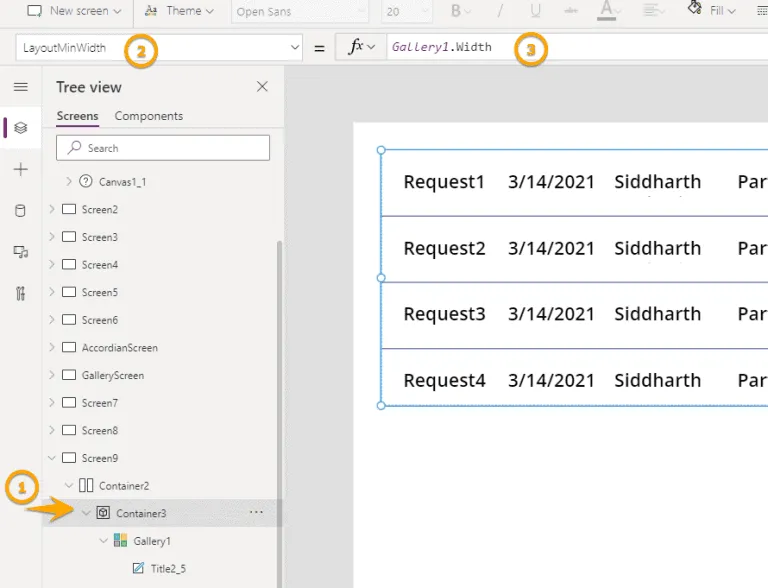The width and height of the screenshot is (768, 588).
Task: Open the Theme menu
Action: [x=182, y=10]
